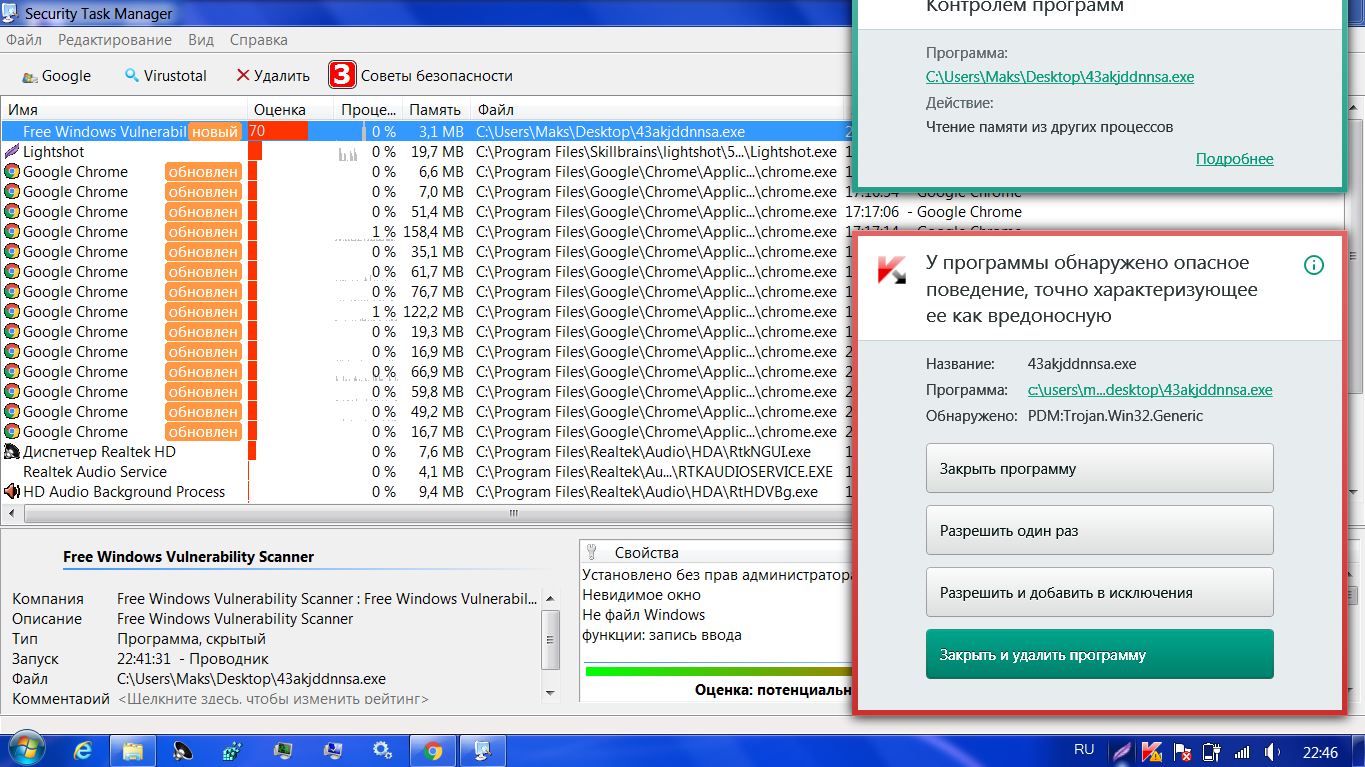Click the comment field to change rating

click(x=273, y=699)
